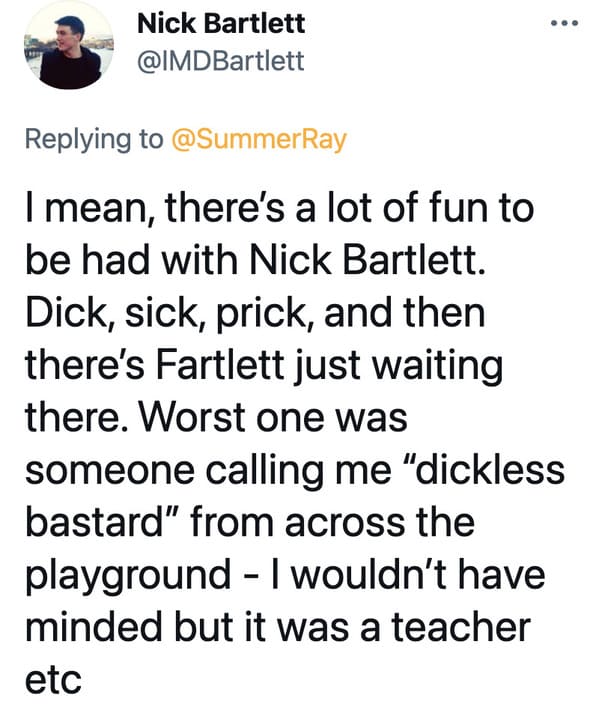Open the @SummerRay mention link

(259, 140)
